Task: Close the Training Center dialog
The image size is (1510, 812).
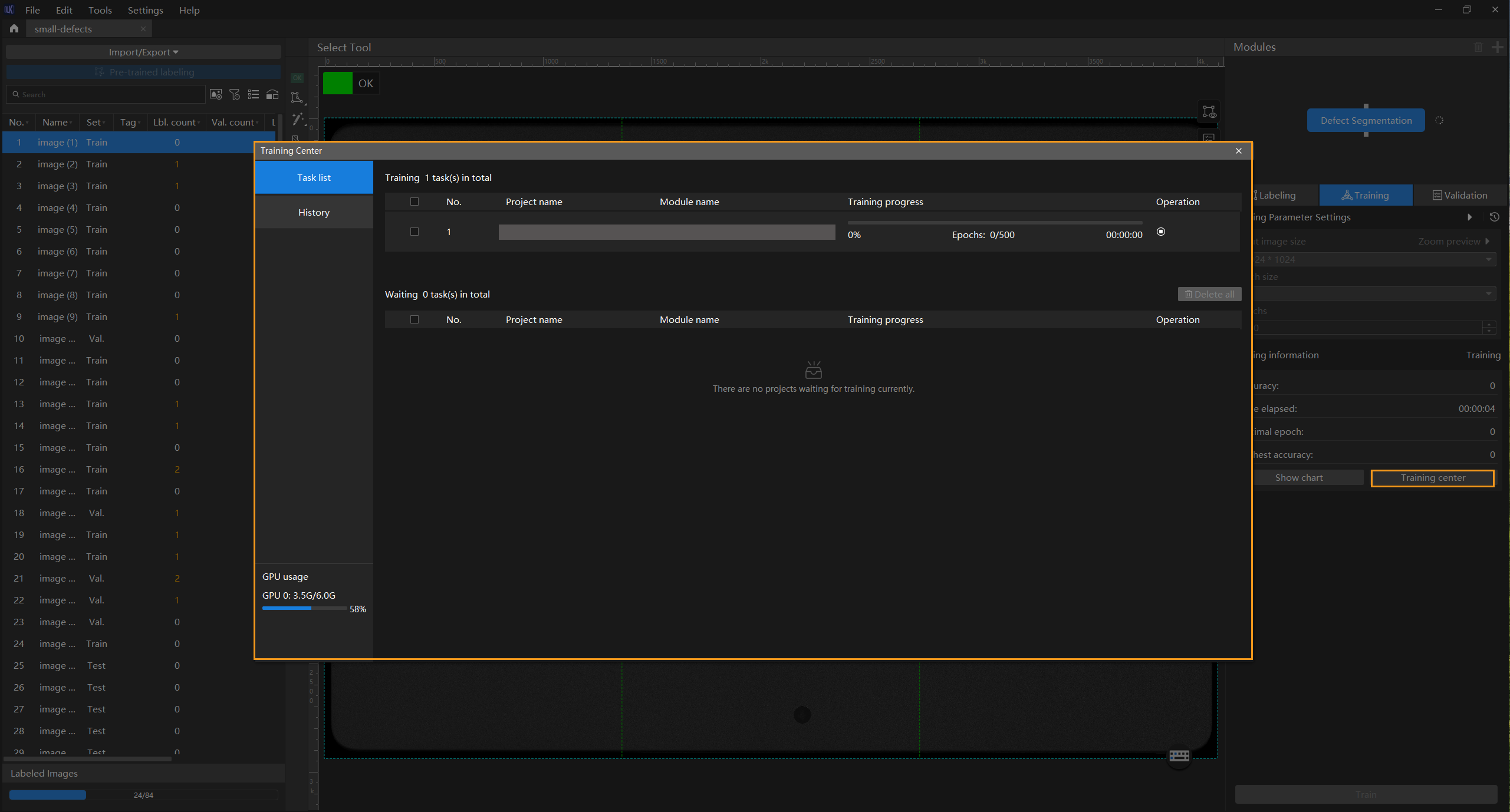Action: (1239, 151)
